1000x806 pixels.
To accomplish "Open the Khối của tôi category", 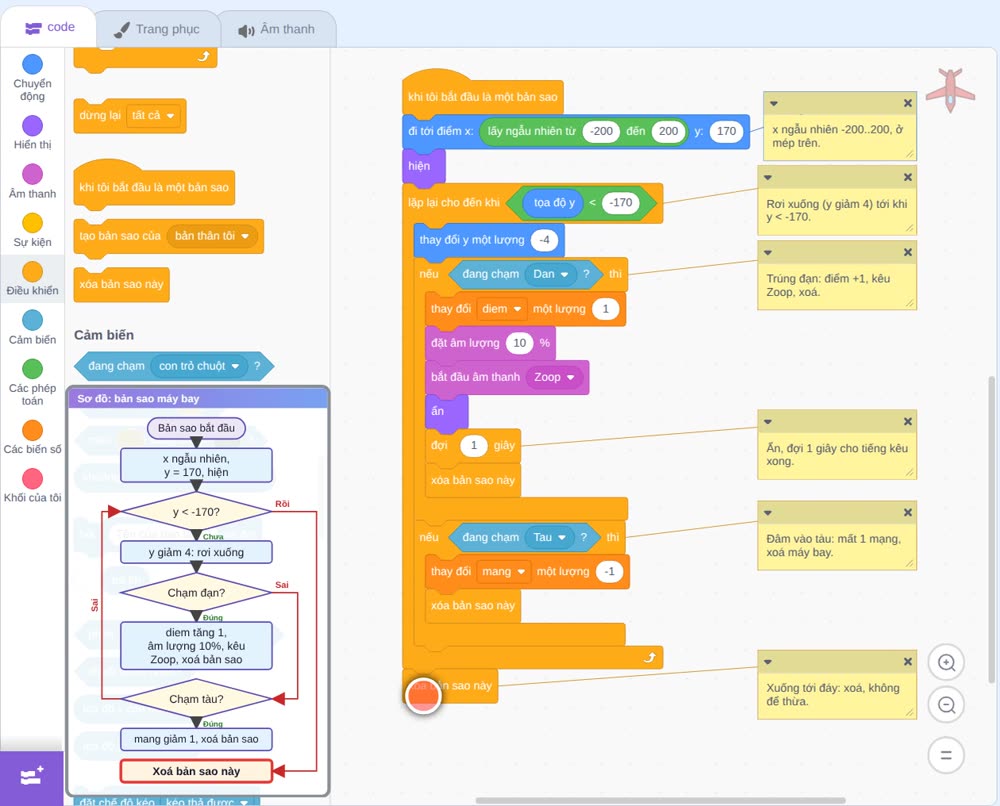I will 32,486.
